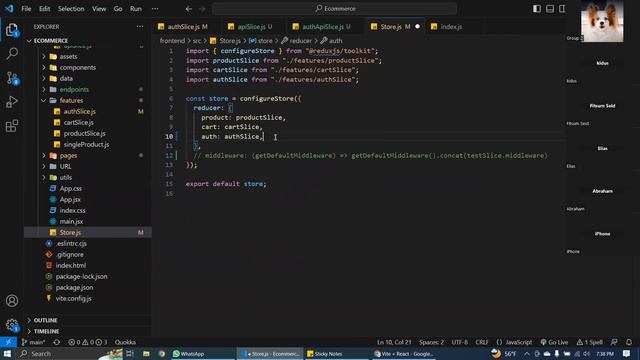Viewport: 640px width, 360px height.
Task: Switch to the authSlice.js tab
Action: [183, 27]
